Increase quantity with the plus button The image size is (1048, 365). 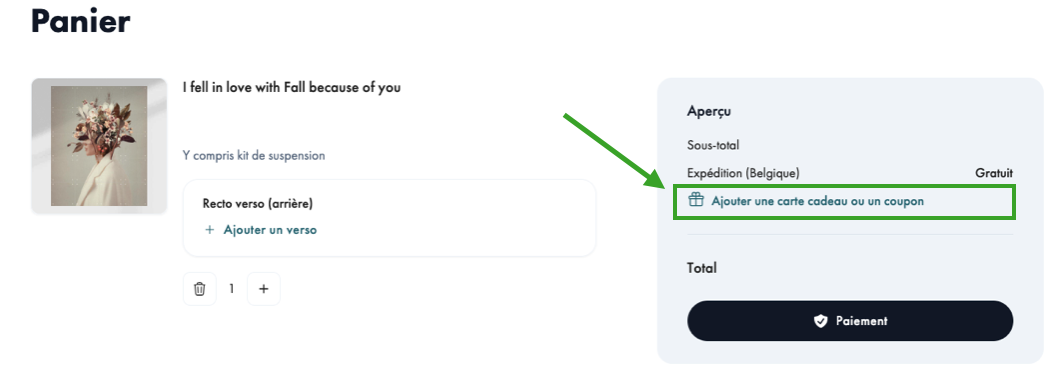(x=263, y=289)
